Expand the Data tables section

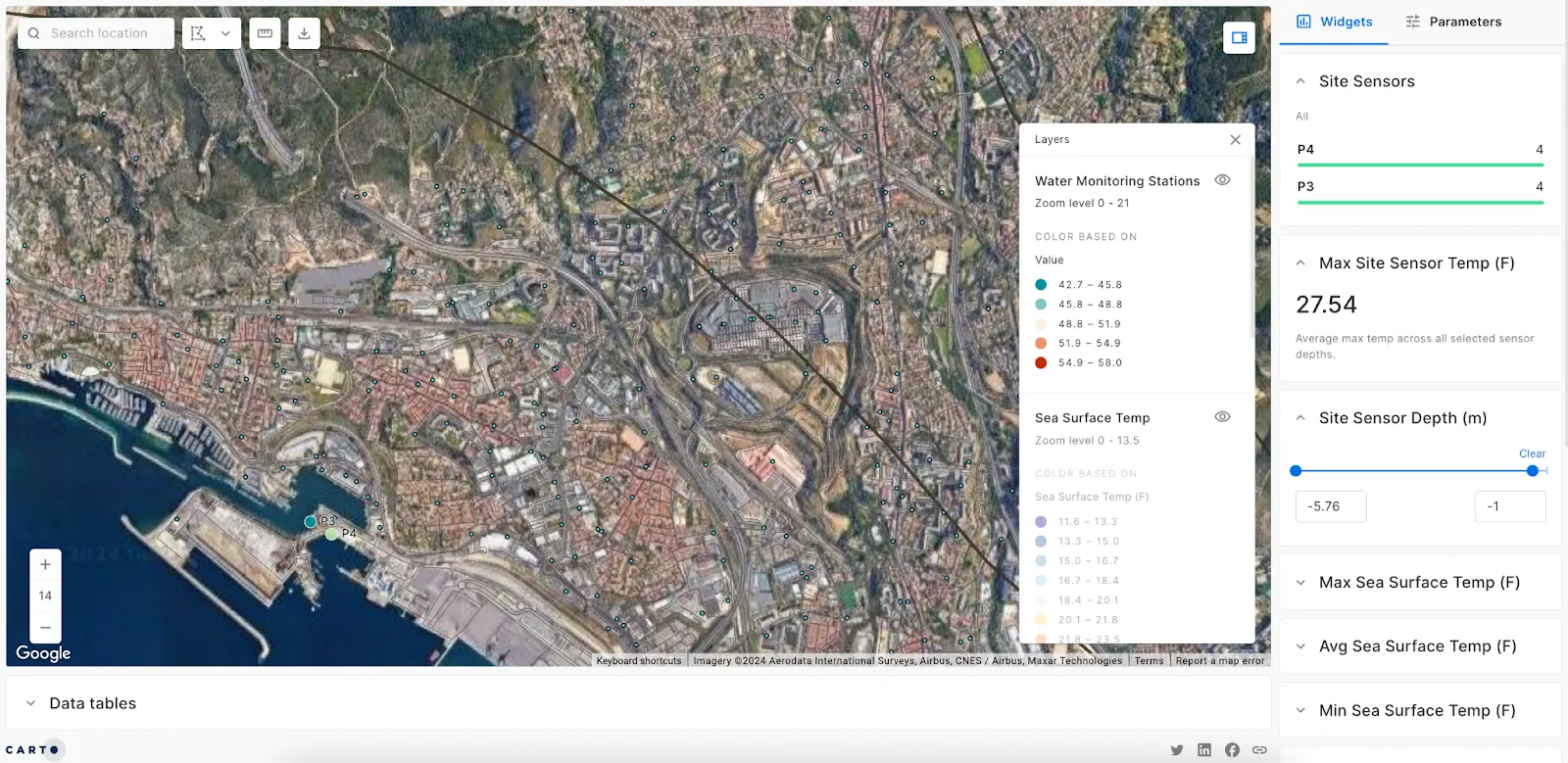(30, 703)
